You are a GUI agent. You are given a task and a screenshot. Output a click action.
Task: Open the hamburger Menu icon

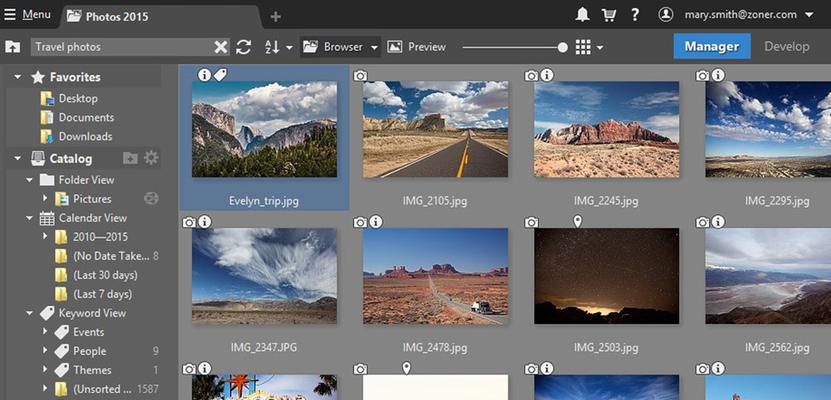[10, 15]
